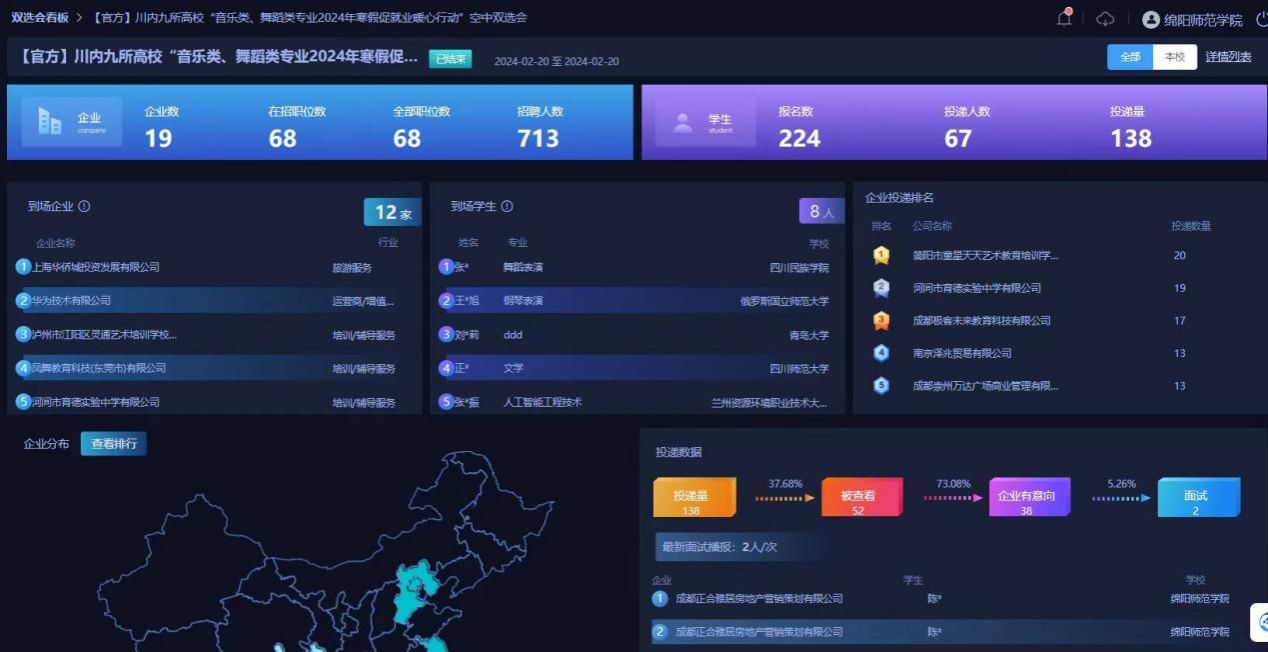Click the gold first-place medal icon

click(881, 256)
